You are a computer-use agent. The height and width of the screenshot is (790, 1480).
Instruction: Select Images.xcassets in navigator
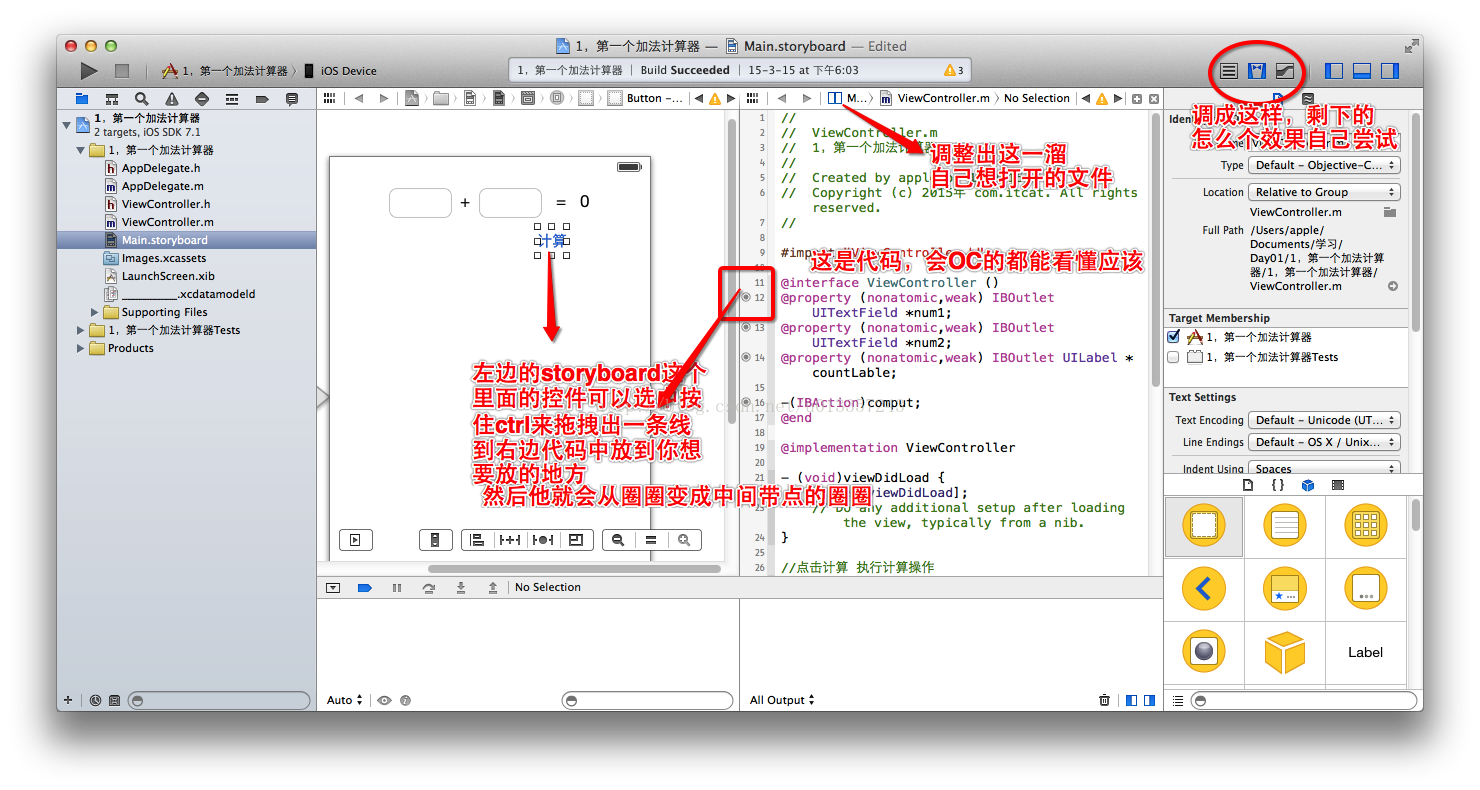point(164,258)
